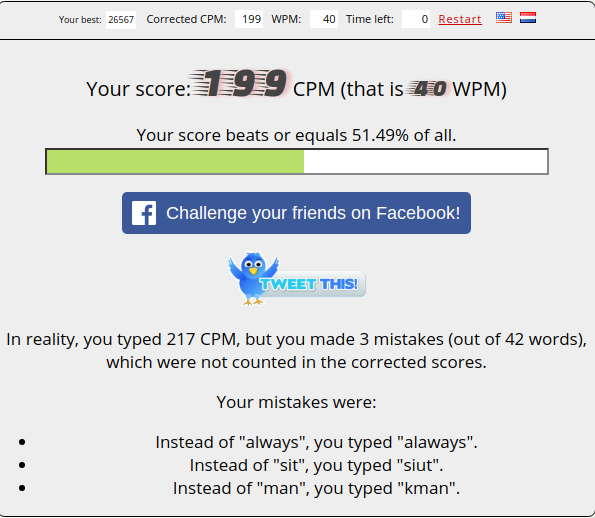Screen dimensions: 595x518
Task: Click the Your mistakes were heading
Action: point(296,402)
